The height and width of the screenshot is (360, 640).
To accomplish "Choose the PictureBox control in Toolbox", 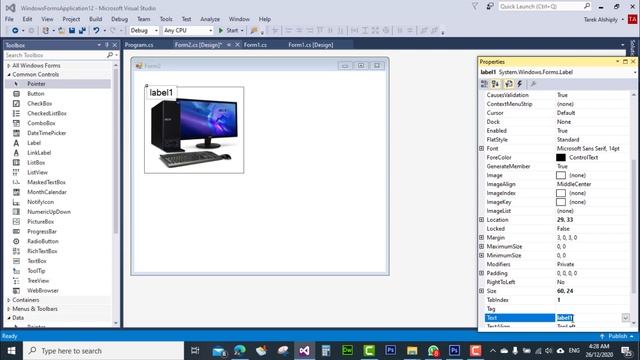I will (x=57, y=221).
